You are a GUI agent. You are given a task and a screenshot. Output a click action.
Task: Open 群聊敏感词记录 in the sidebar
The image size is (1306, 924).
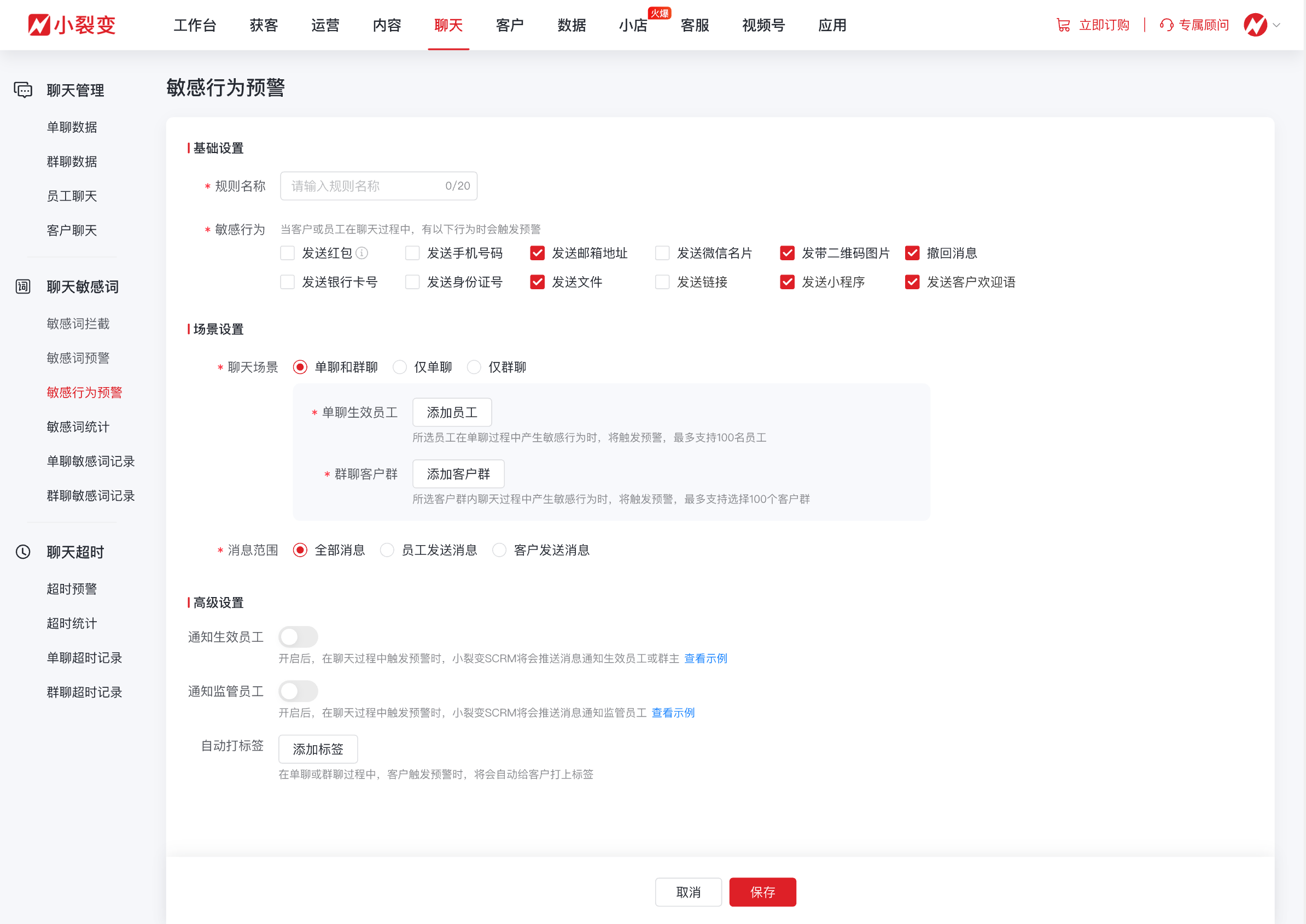(x=90, y=495)
